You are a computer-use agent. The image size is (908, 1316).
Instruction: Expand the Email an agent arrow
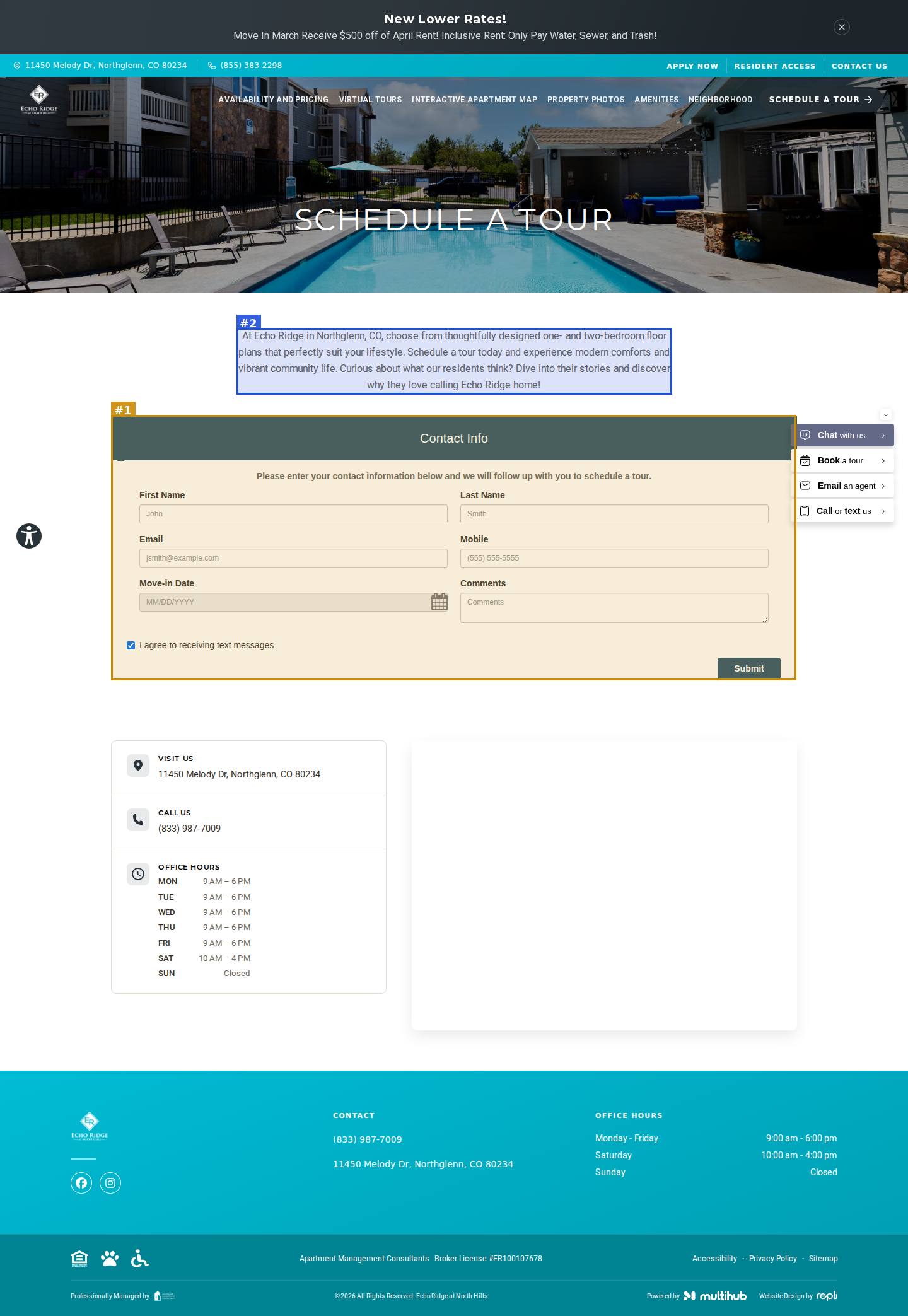[883, 486]
